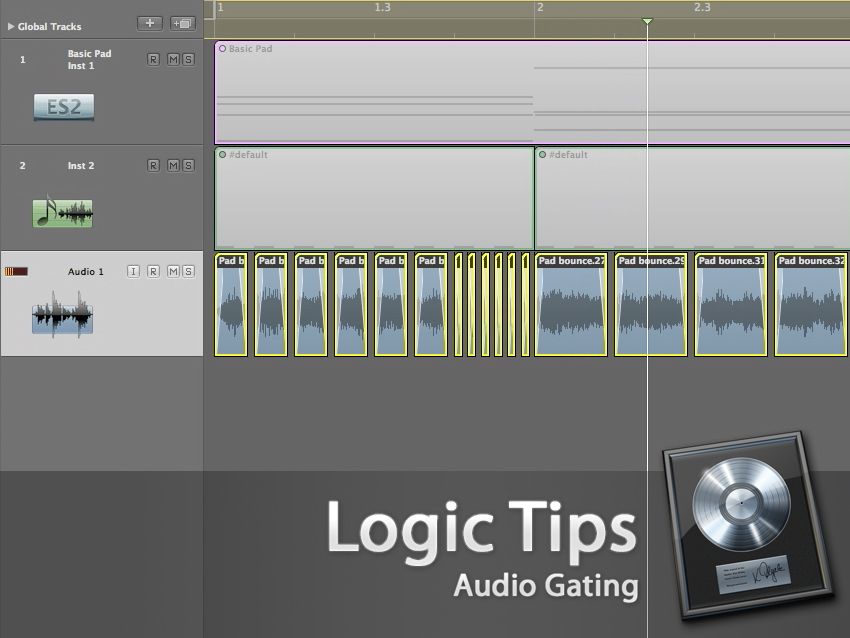
Task: Click the plus icon to add a new track
Action: coord(150,23)
